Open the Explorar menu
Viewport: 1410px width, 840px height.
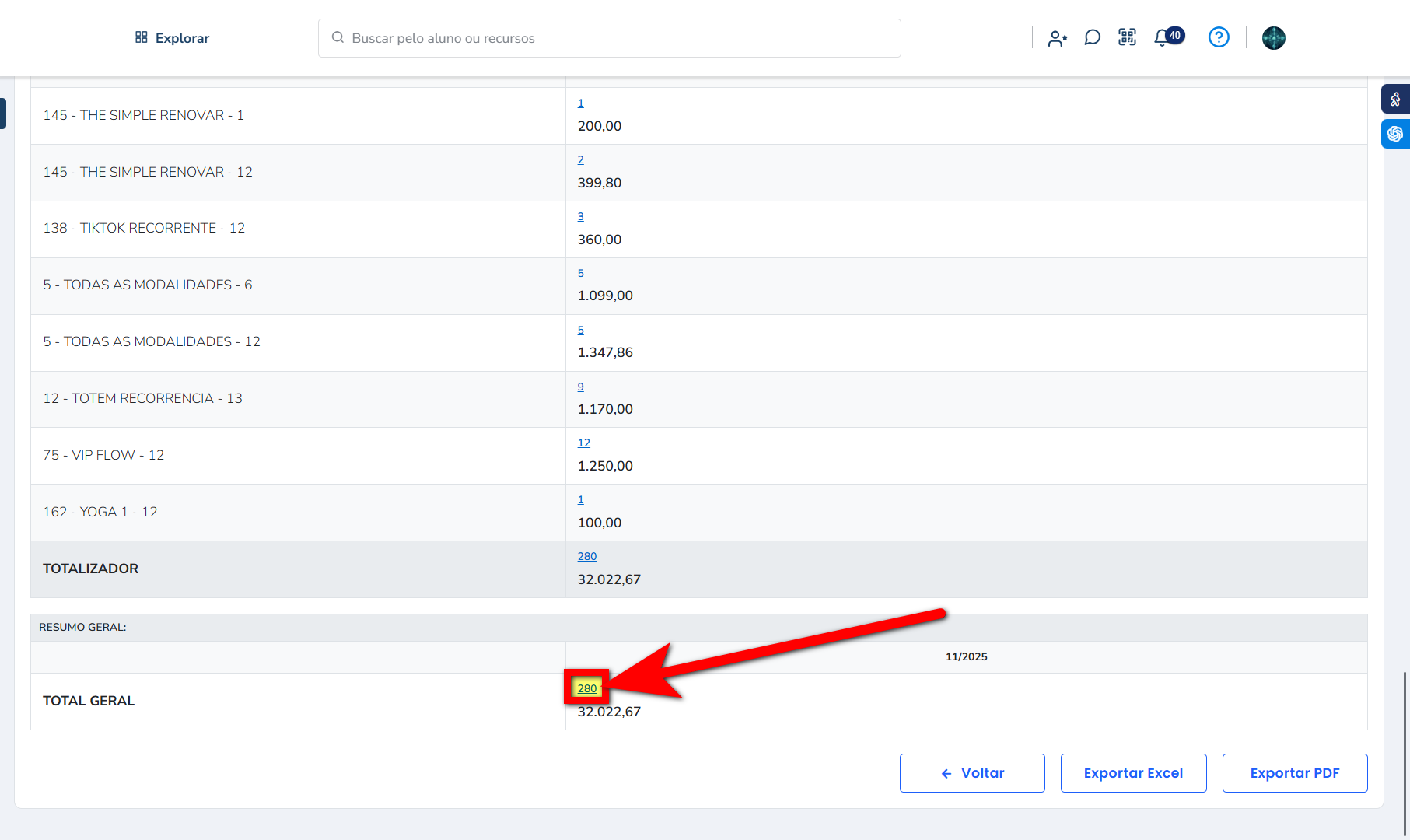172,38
